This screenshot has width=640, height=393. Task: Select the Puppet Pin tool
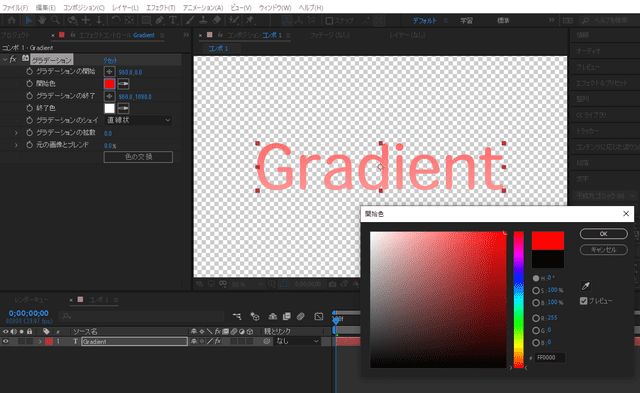click(249, 20)
